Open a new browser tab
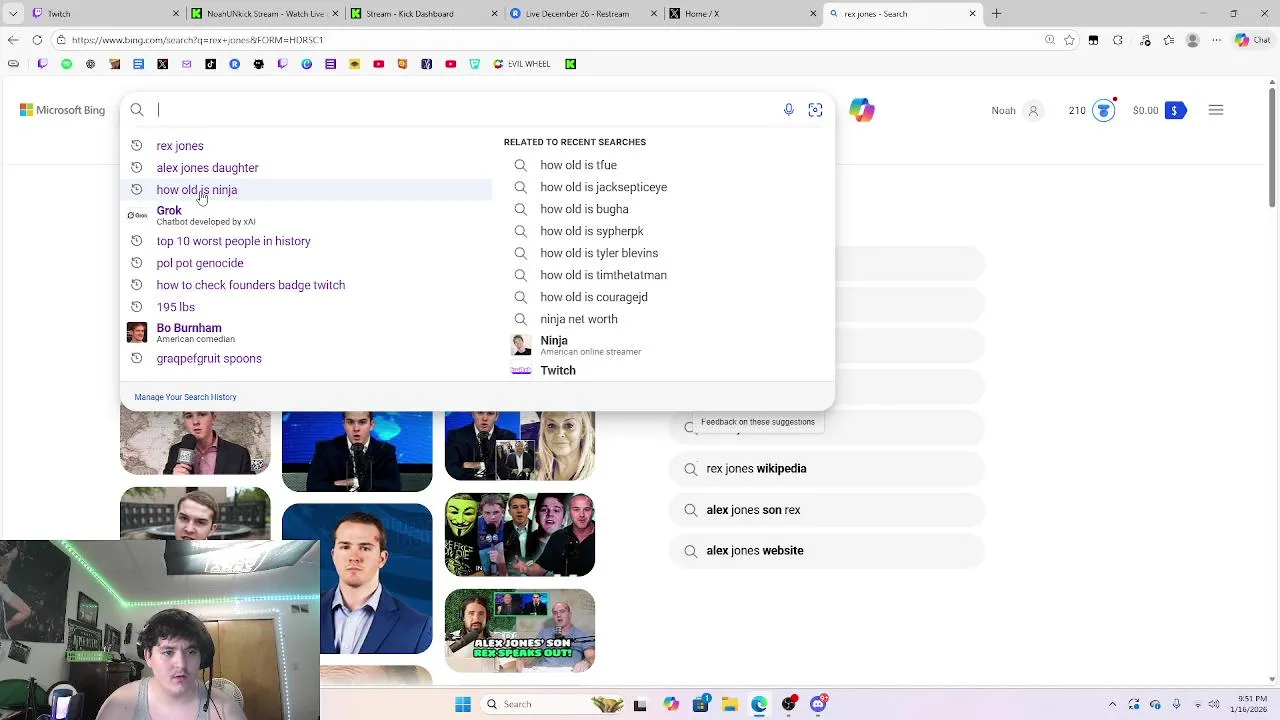This screenshot has width=1280, height=720. pos(996,14)
